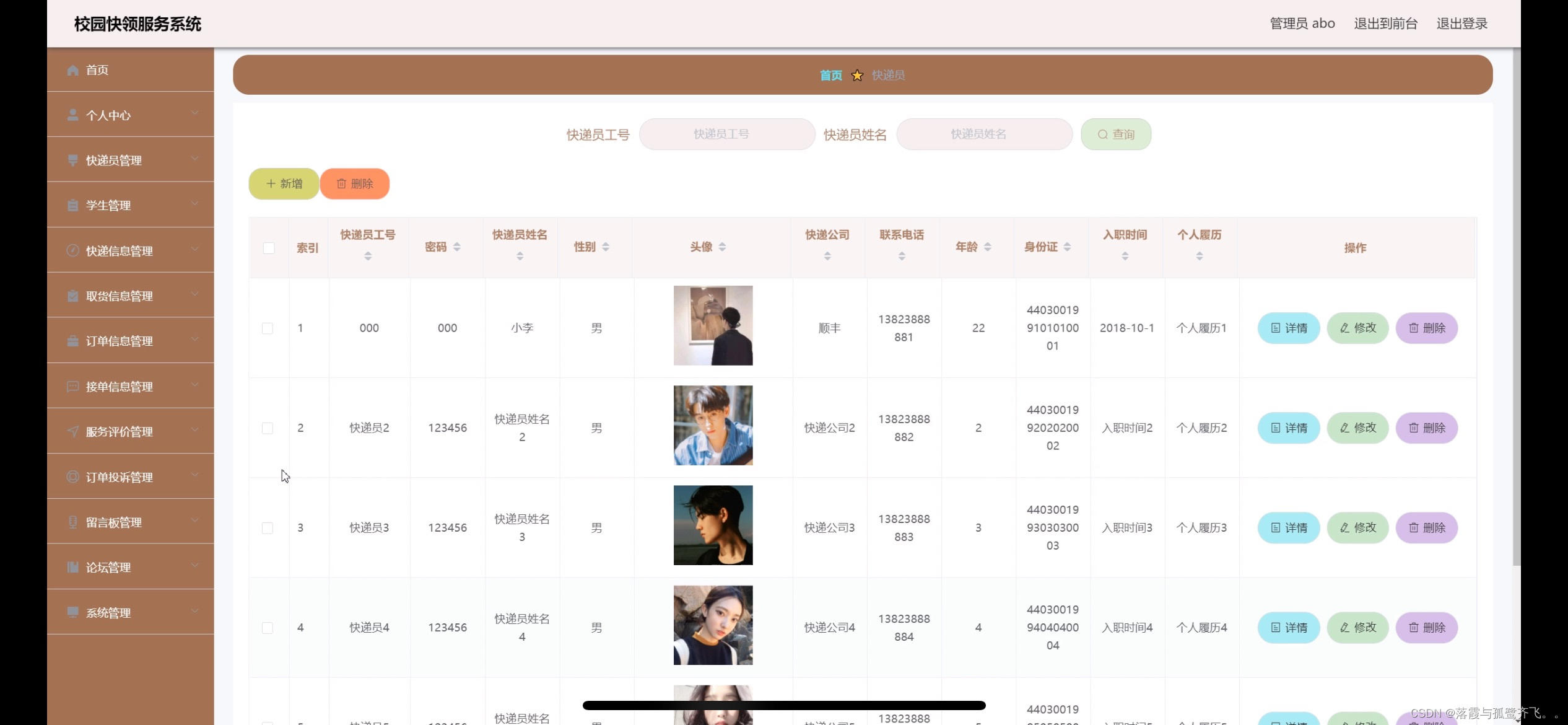Focus the 快递员姓名 search field
1568x725 pixels.
pos(985,134)
